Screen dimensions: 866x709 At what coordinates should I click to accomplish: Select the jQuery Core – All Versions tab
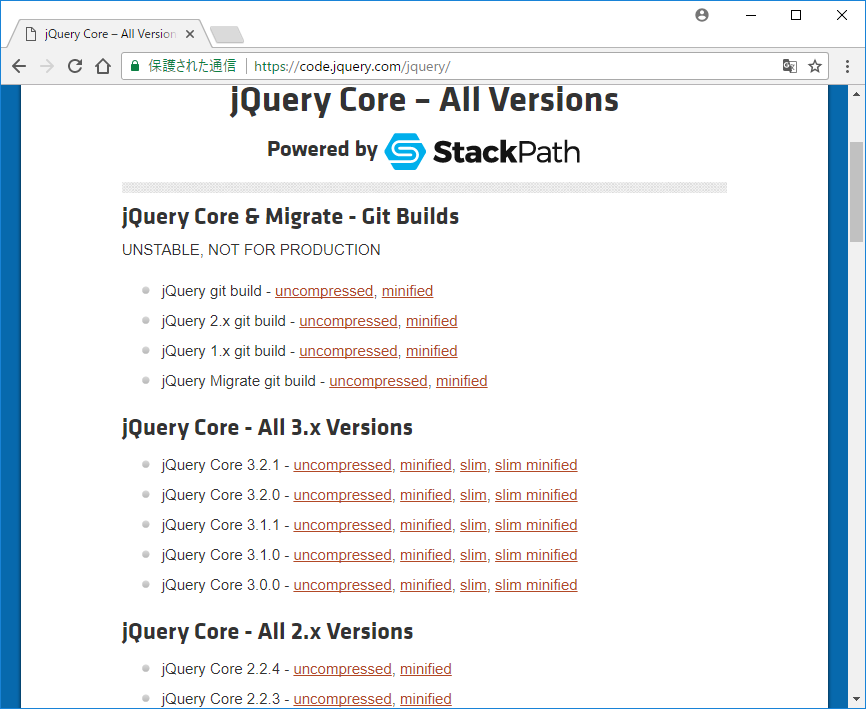point(110,34)
